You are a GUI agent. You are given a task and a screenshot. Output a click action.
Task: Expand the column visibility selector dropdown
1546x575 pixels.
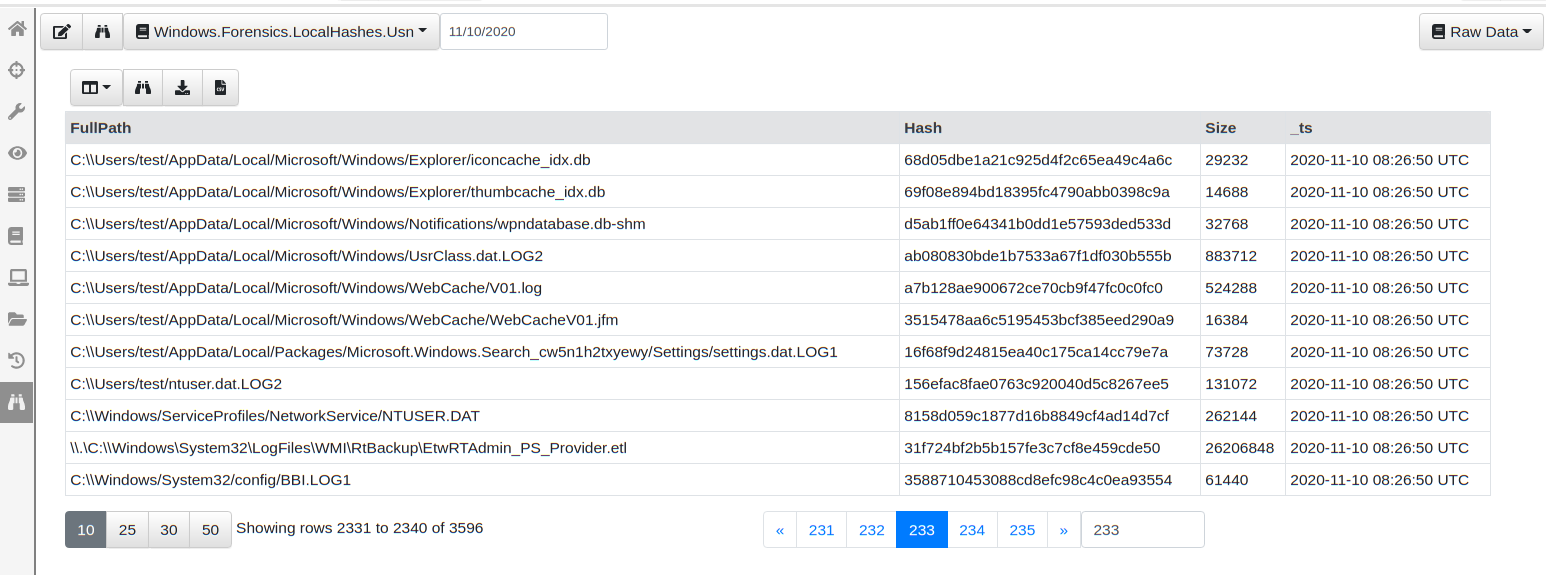click(96, 88)
